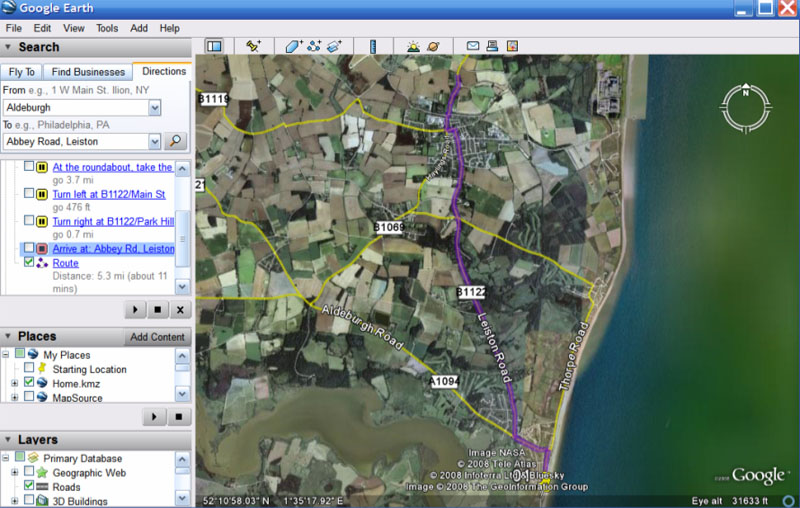
Task: Expand the Geographic Web tree node
Action: pyautogui.click(x=14, y=472)
